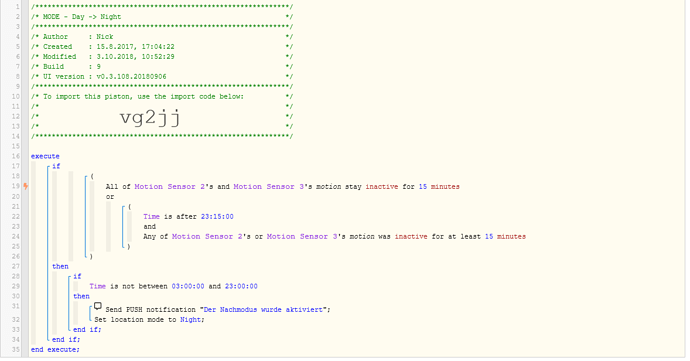
Task: Click the 'Author : Nick' comment line
Action: [x=162, y=37]
